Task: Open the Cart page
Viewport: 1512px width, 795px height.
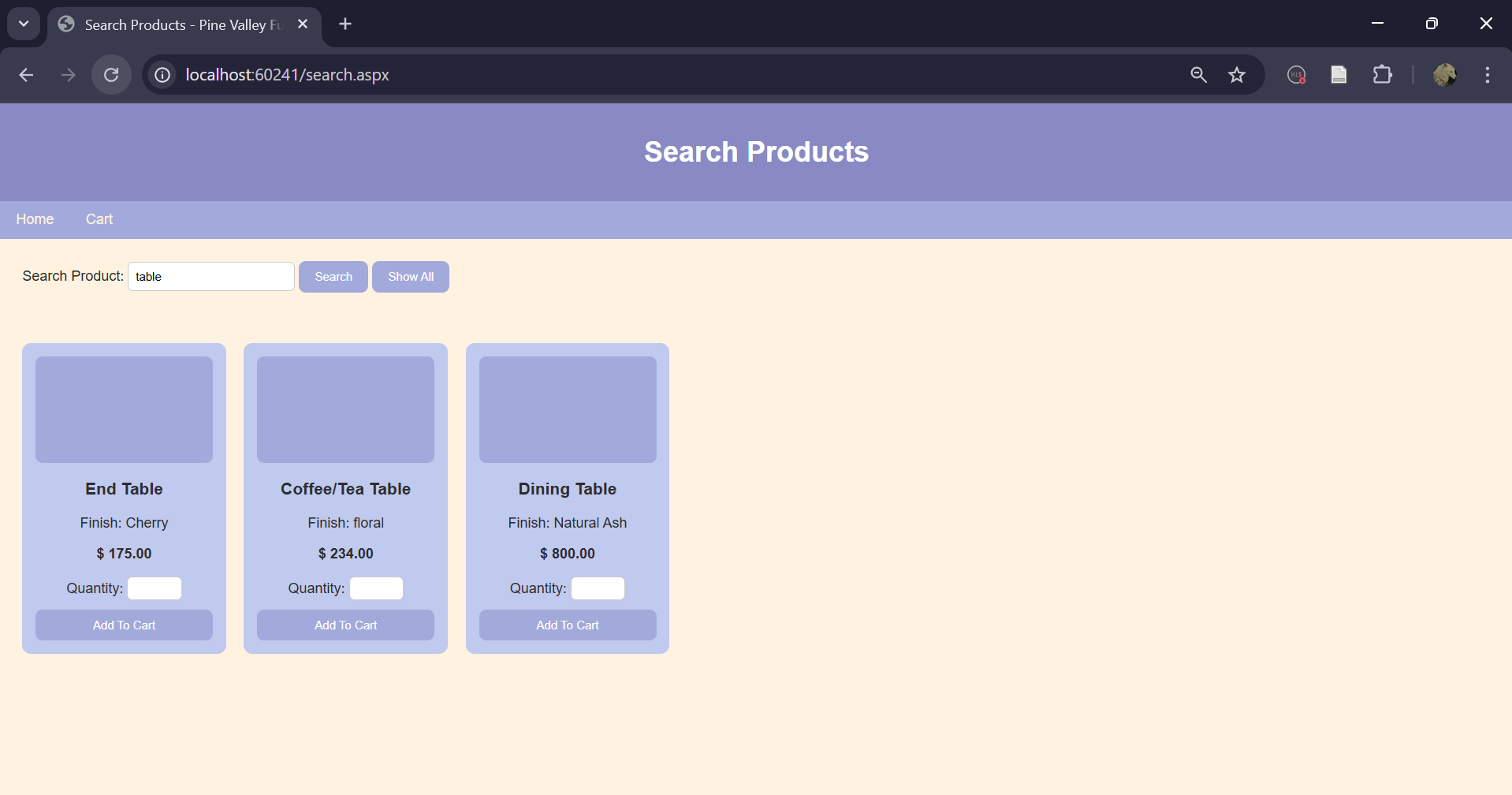Action: pyautogui.click(x=99, y=218)
